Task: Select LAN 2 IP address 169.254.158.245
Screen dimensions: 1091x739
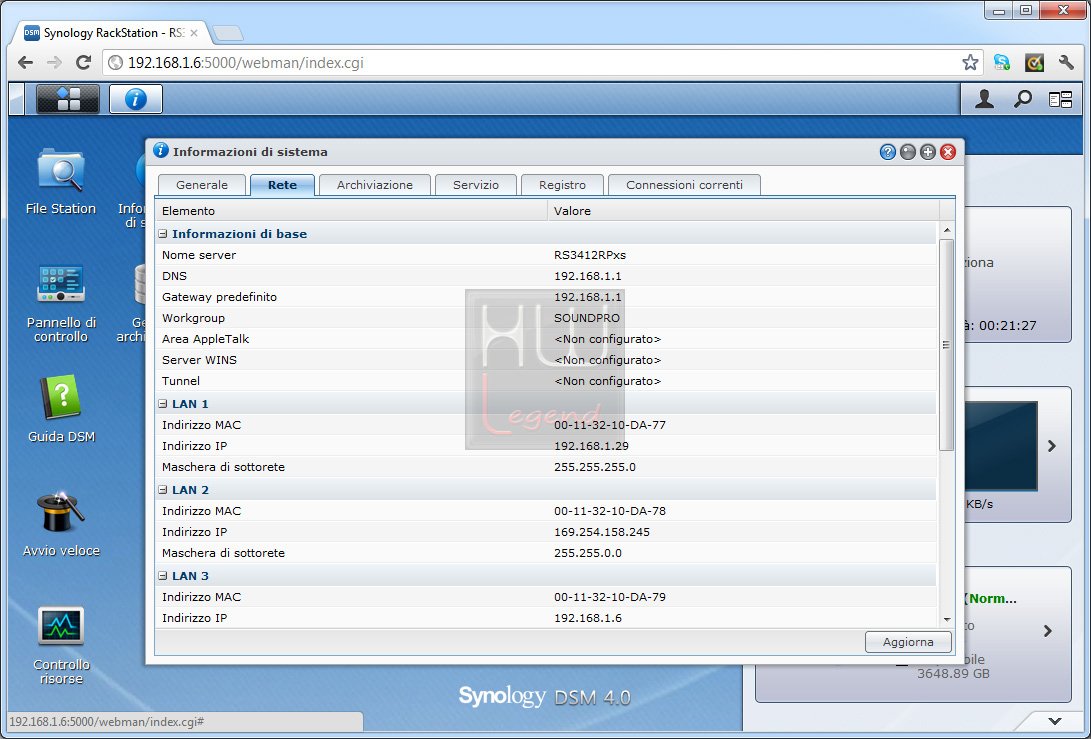Action: pyautogui.click(x=602, y=532)
